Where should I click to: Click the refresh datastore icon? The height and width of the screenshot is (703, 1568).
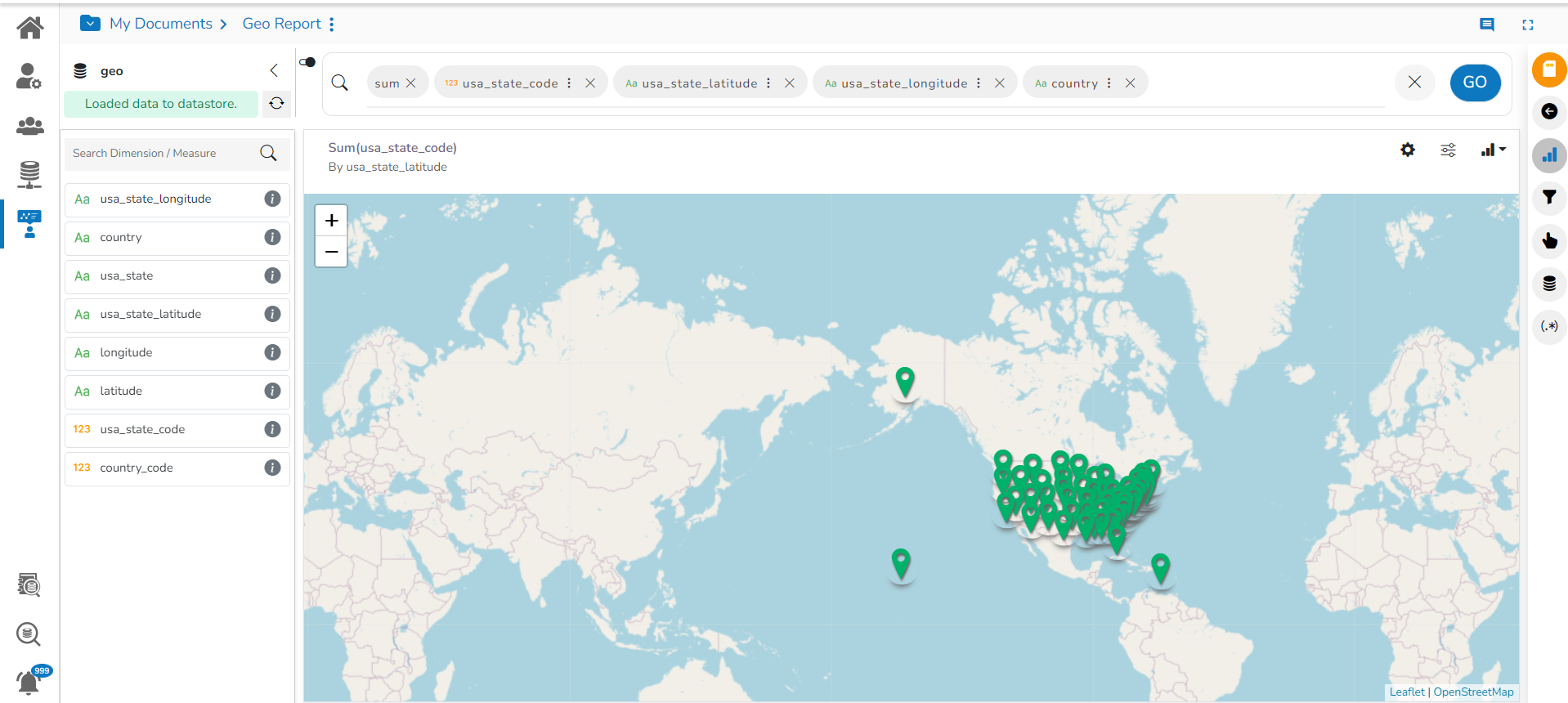tap(276, 103)
